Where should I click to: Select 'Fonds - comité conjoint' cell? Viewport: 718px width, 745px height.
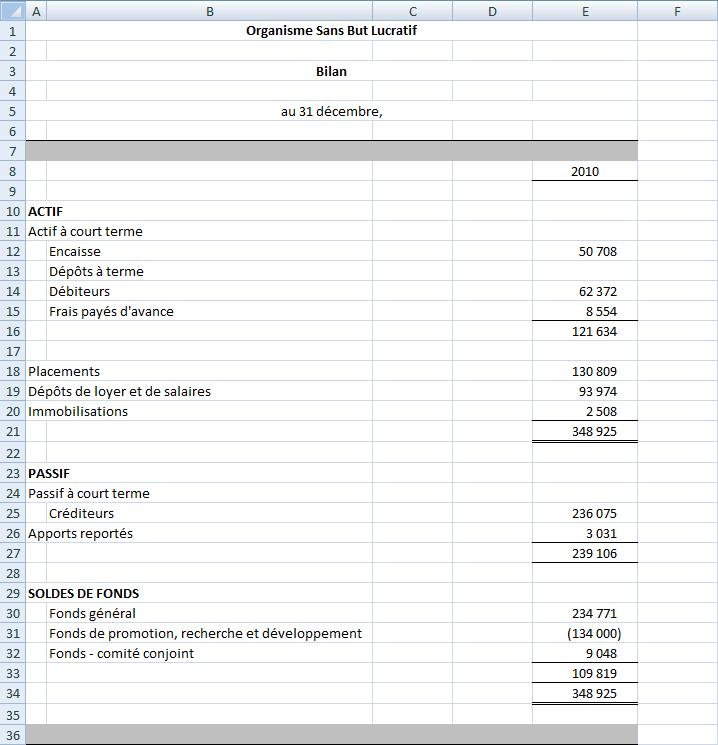tap(121, 653)
